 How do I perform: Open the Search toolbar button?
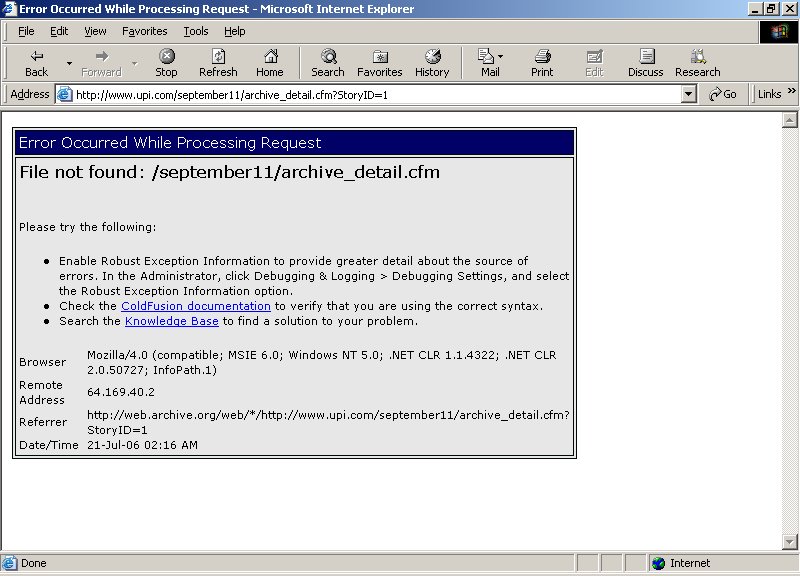tap(328, 62)
